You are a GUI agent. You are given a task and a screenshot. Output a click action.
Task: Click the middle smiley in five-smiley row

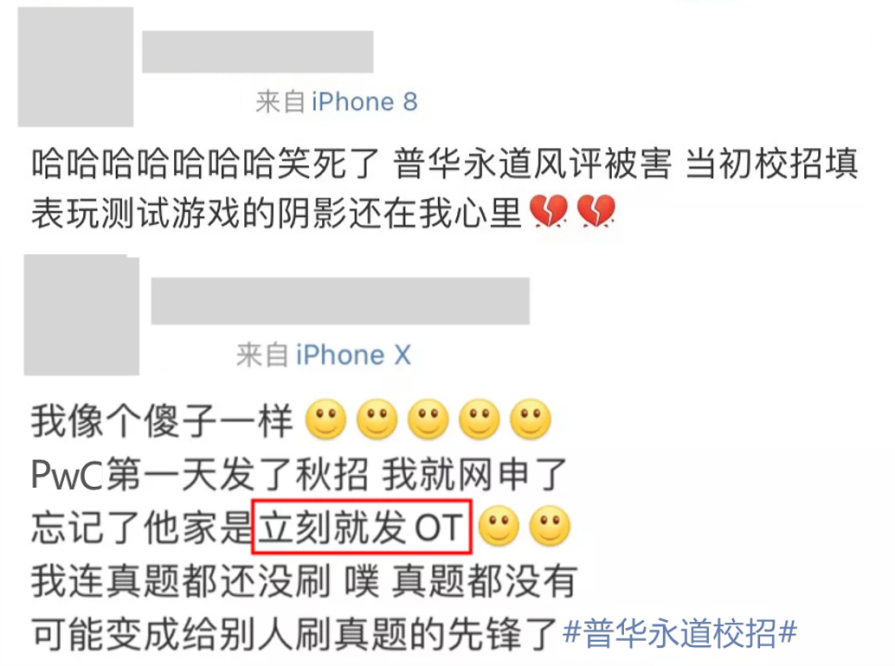coord(428,419)
